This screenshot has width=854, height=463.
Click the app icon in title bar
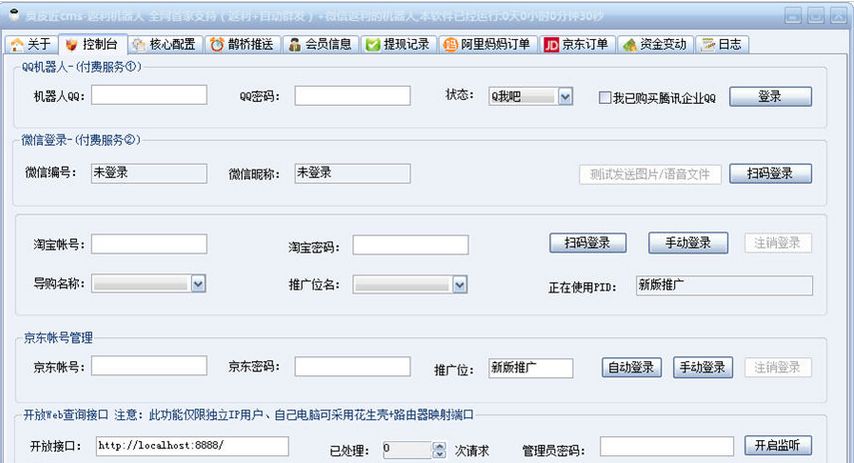click(x=15, y=14)
